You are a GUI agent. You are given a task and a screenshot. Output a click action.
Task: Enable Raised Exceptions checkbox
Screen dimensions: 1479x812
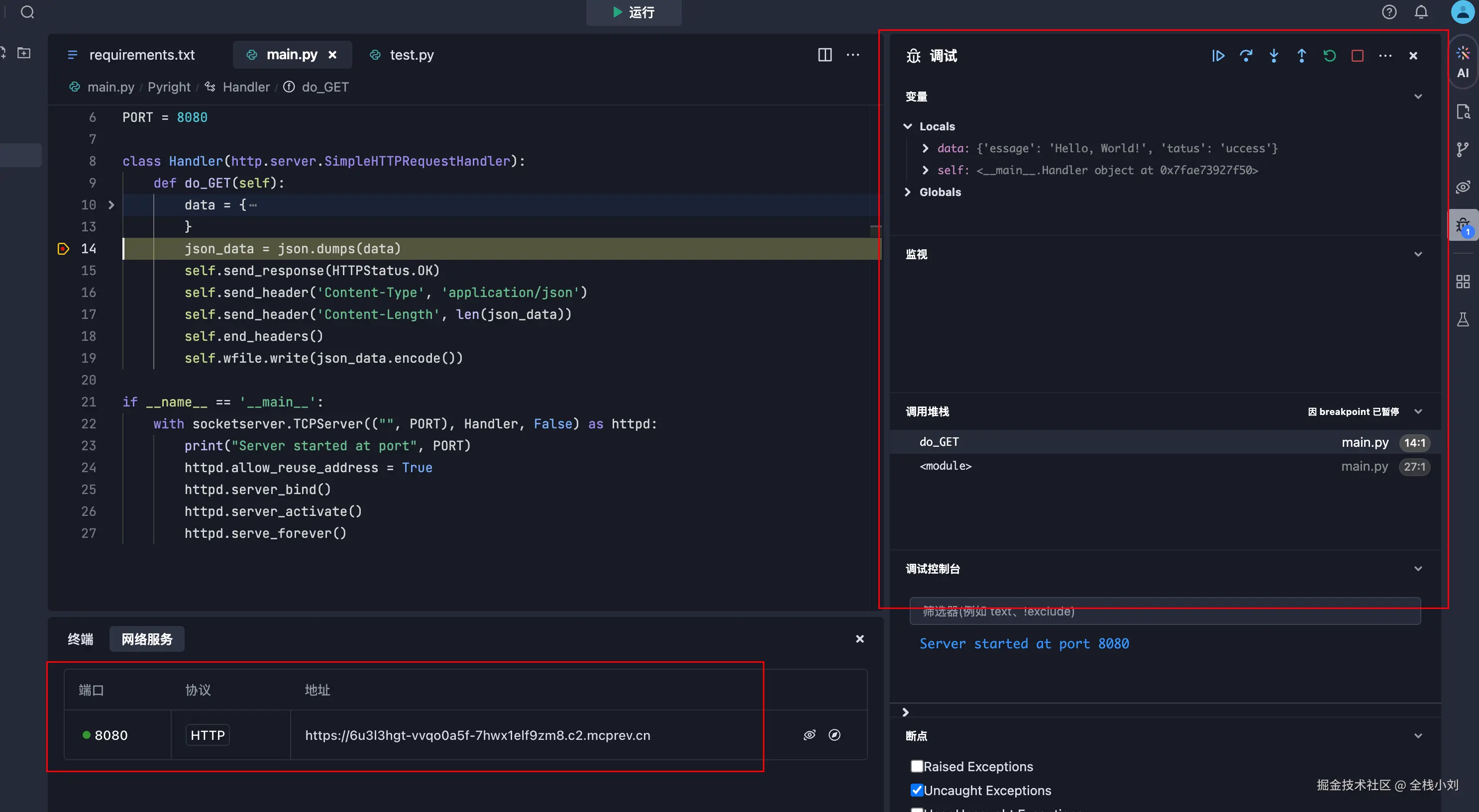pyautogui.click(x=917, y=766)
